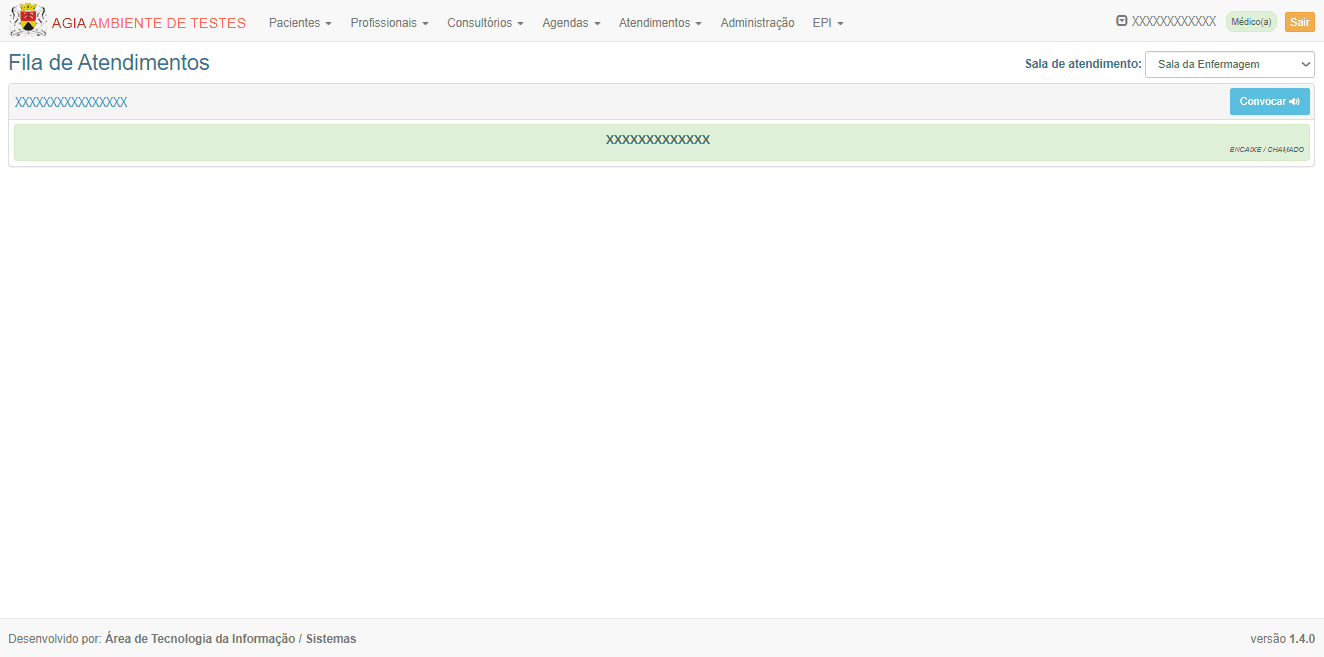
Task: Click the patient name link in queue header
Action: tap(71, 102)
